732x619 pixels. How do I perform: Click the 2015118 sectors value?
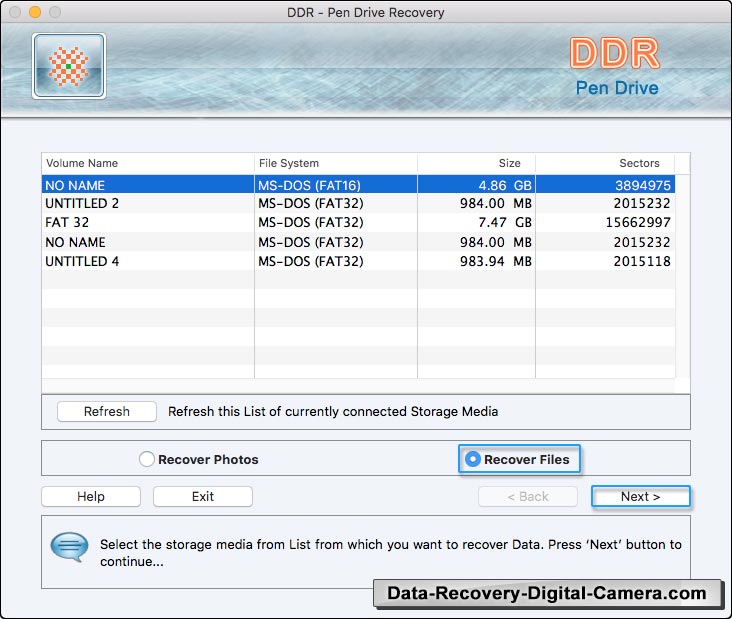click(642, 261)
